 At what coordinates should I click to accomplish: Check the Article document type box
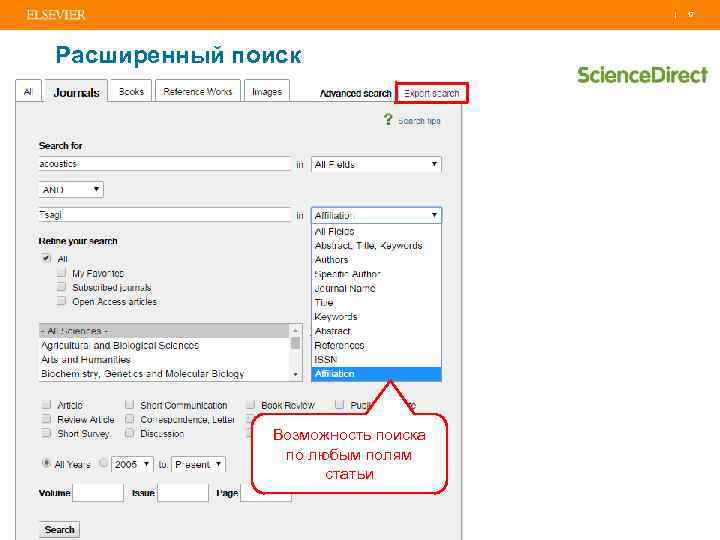46,405
